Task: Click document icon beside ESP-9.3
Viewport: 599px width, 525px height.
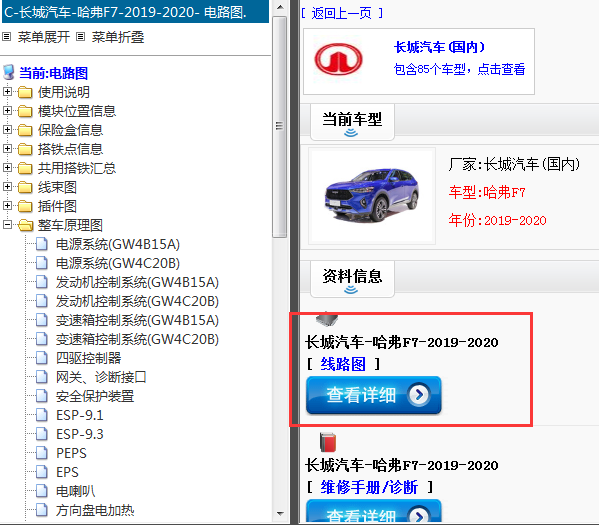Action: [42, 434]
